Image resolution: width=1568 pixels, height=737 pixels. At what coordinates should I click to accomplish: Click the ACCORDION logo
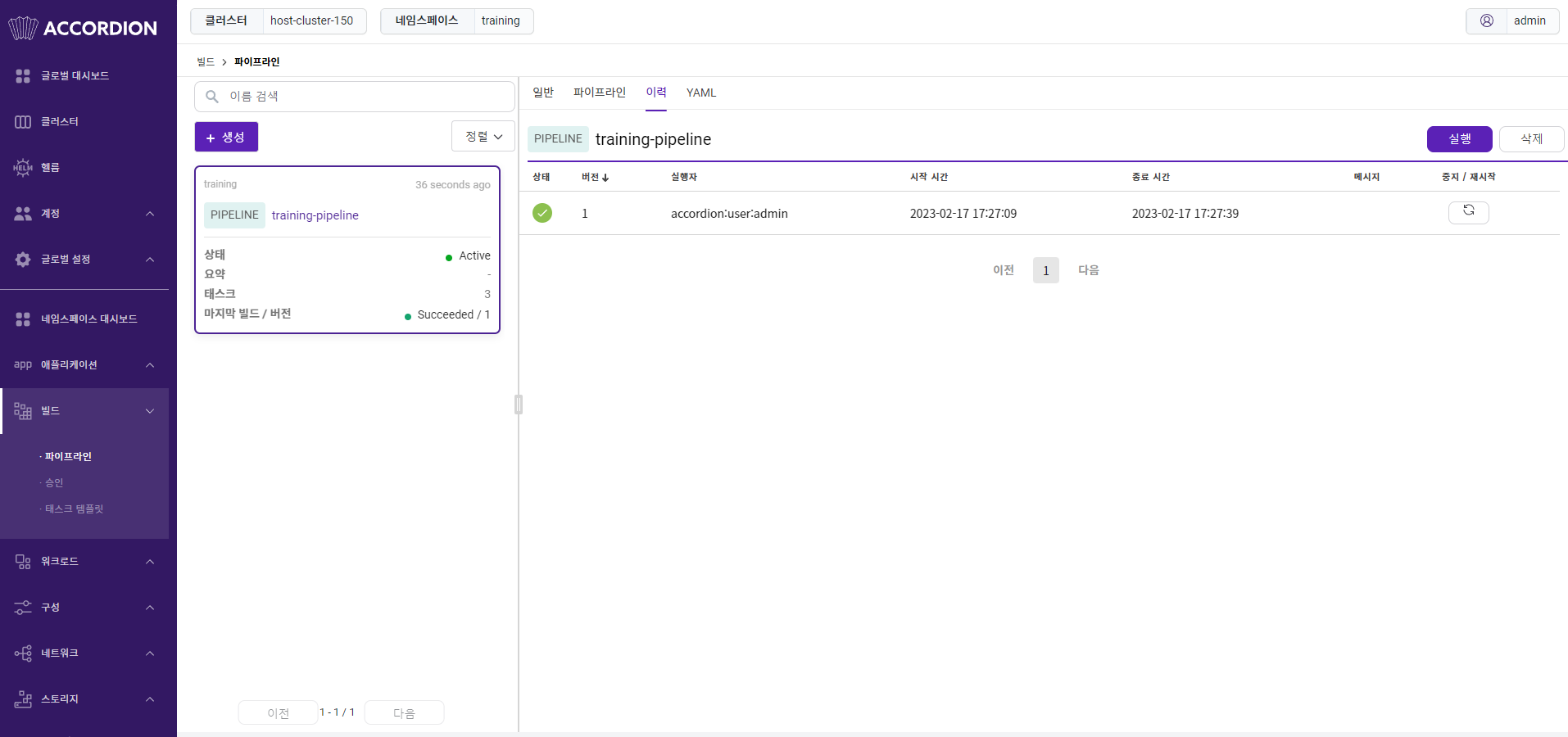pos(82,28)
